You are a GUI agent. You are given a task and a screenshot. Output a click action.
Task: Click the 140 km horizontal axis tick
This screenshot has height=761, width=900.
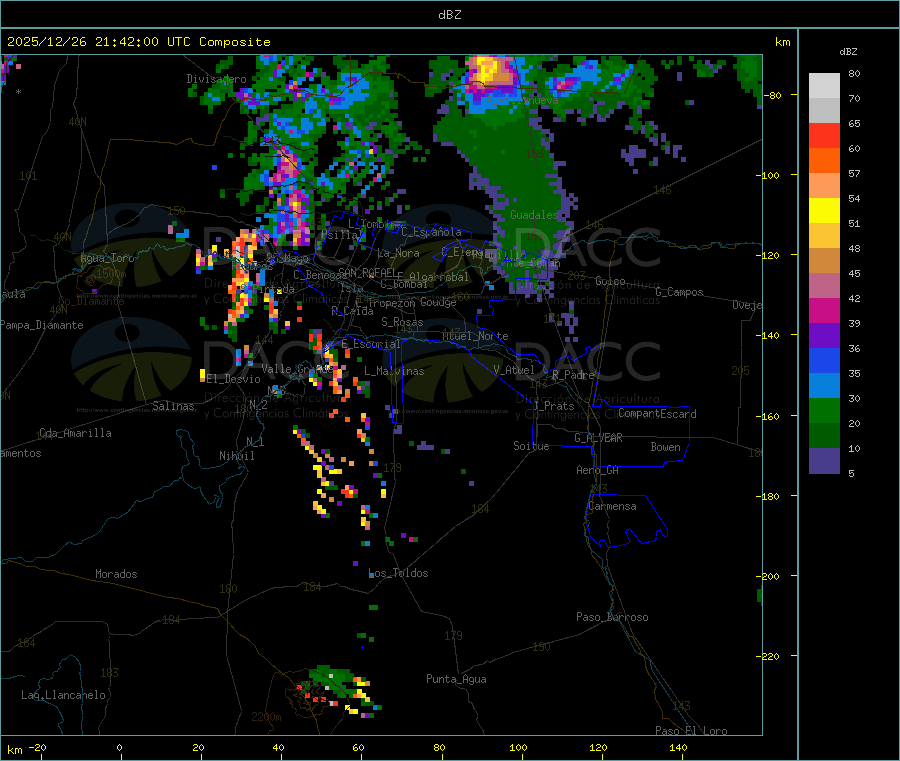[678, 747]
